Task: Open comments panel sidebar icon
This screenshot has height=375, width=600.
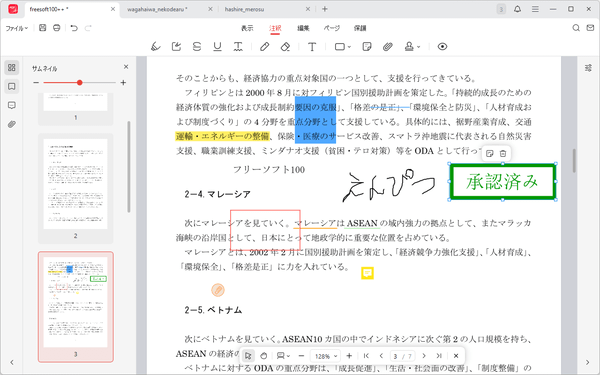Action: pos(11,105)
